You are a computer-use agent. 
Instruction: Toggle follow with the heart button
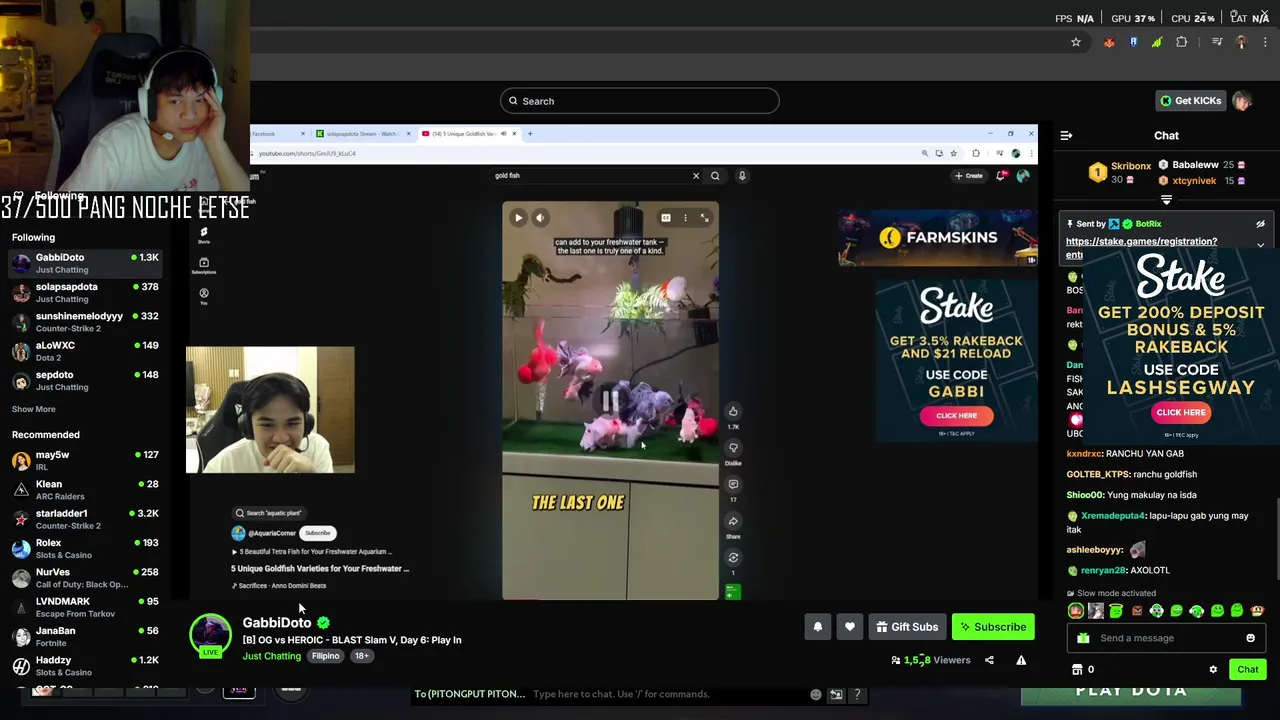[849, 627]
